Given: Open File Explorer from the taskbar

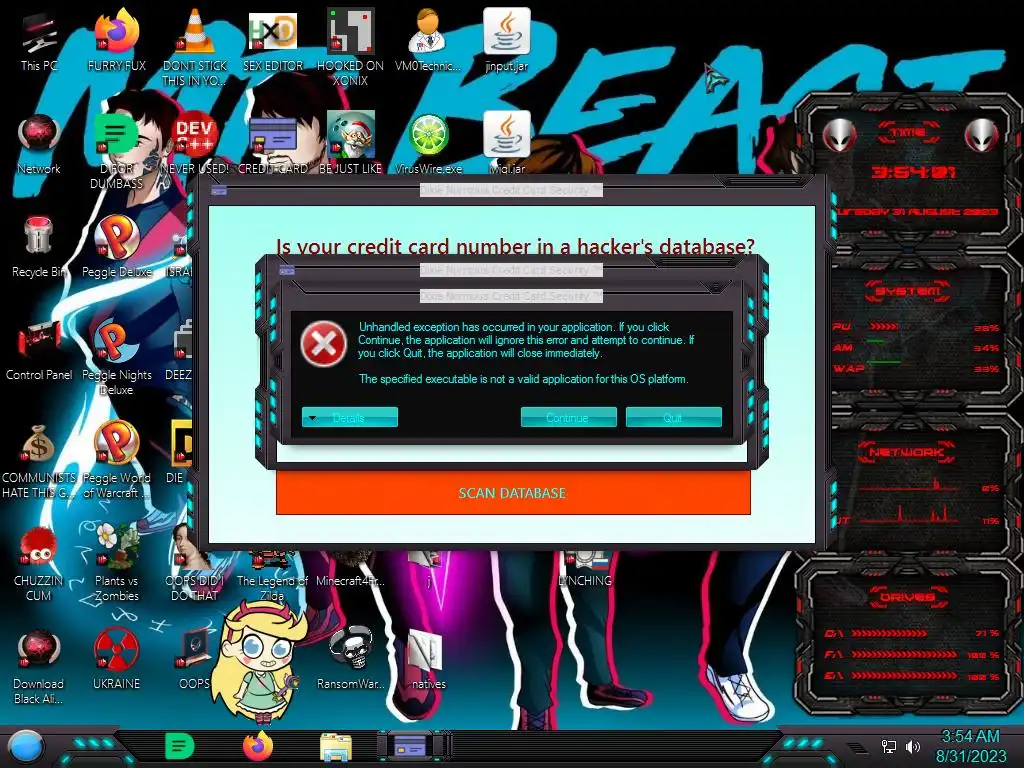Looking at the screenshot, I should [336, 747].
